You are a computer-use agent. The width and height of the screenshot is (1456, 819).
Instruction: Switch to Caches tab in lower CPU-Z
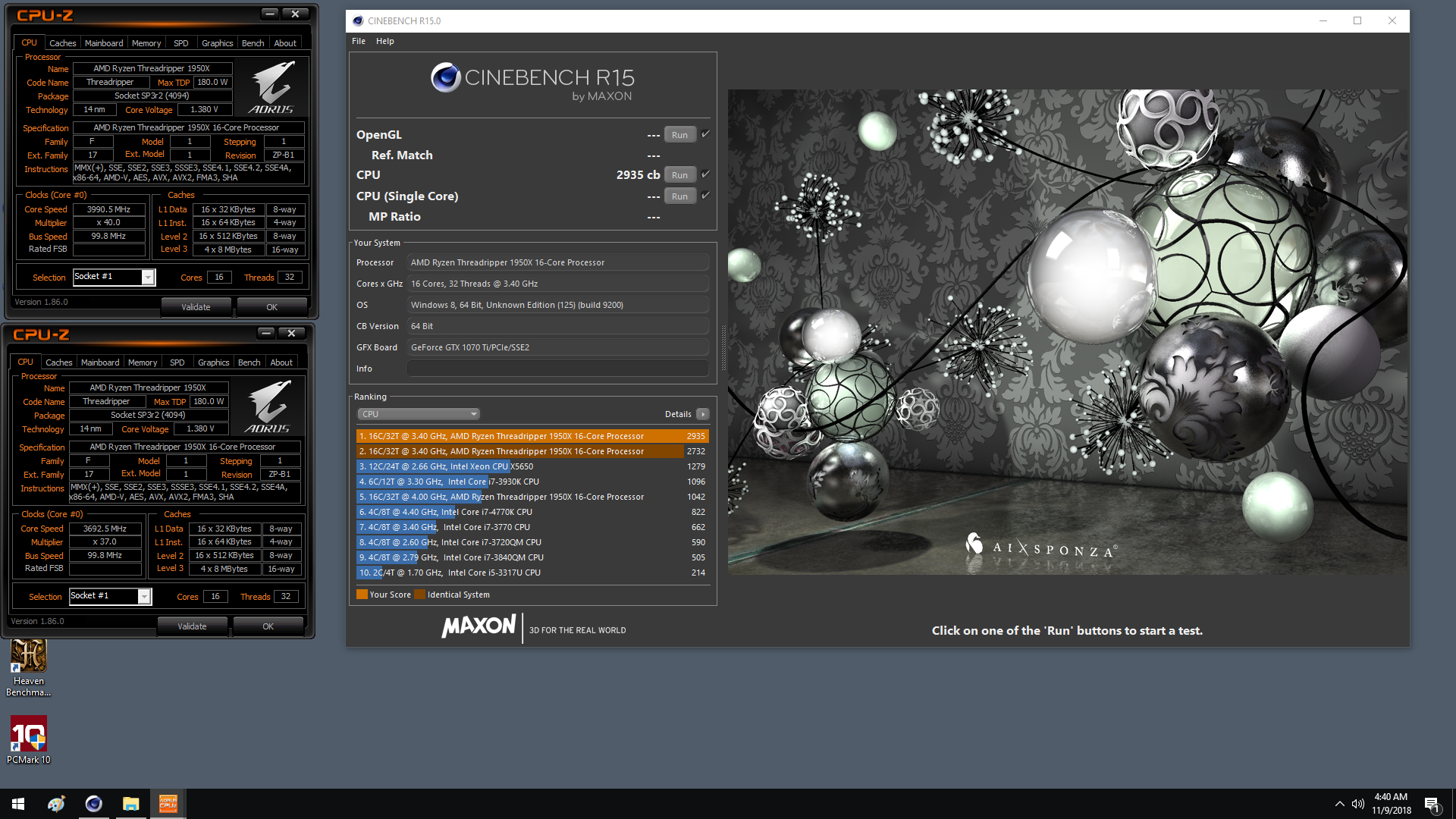pos(58,362)
